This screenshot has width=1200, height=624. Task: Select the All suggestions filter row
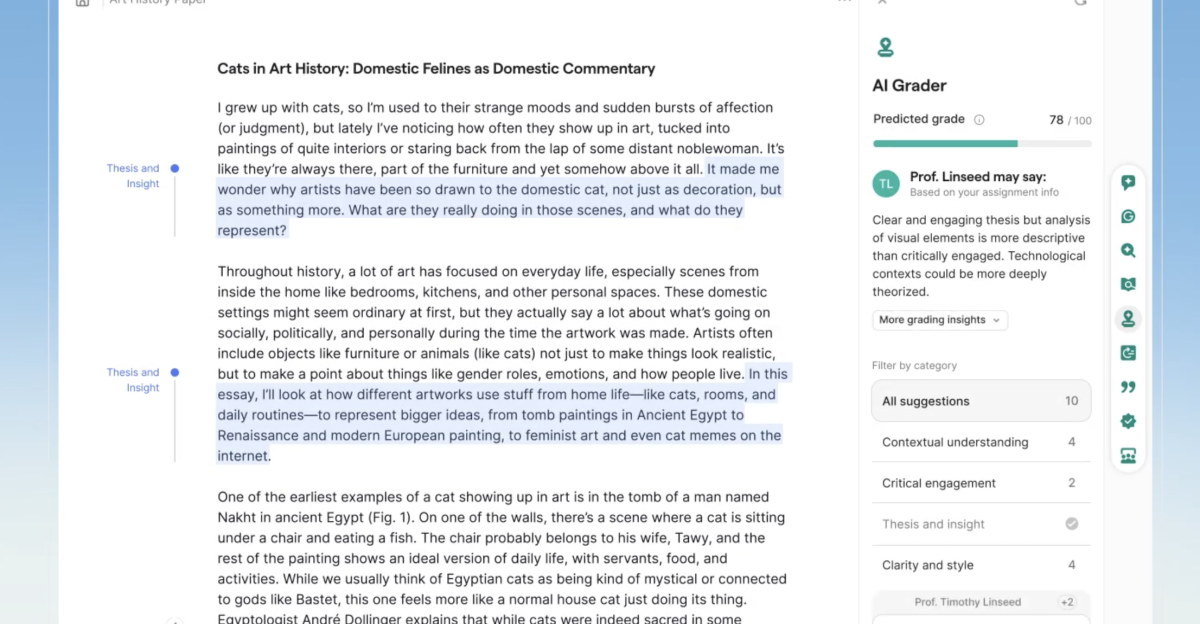(x=981, y=400)
